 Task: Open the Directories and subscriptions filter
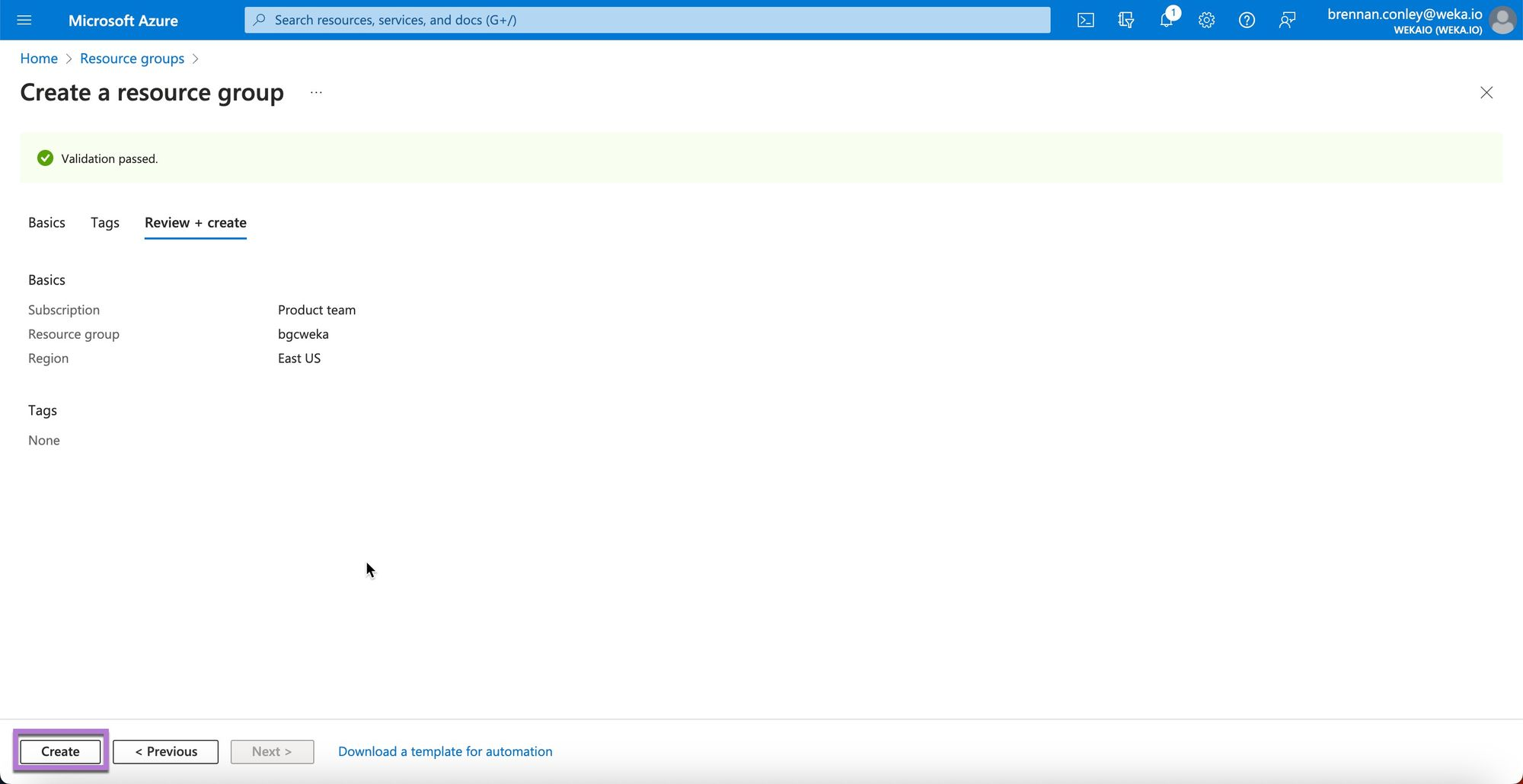(1125, 21)
